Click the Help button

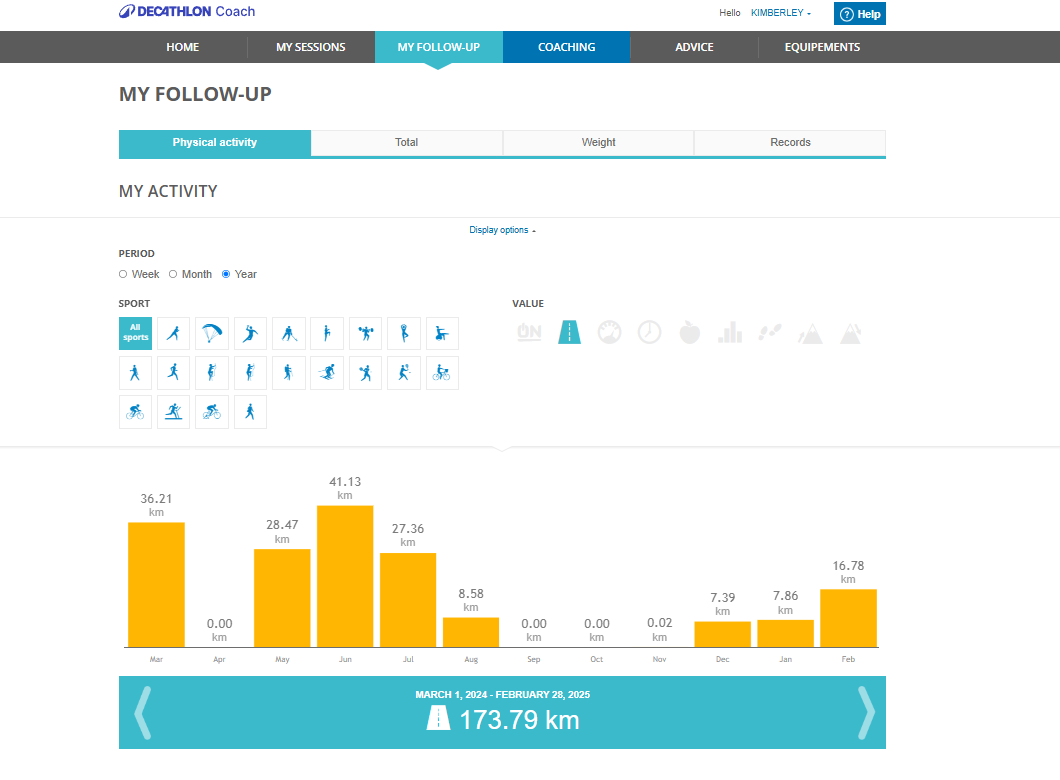coord(860,14)
